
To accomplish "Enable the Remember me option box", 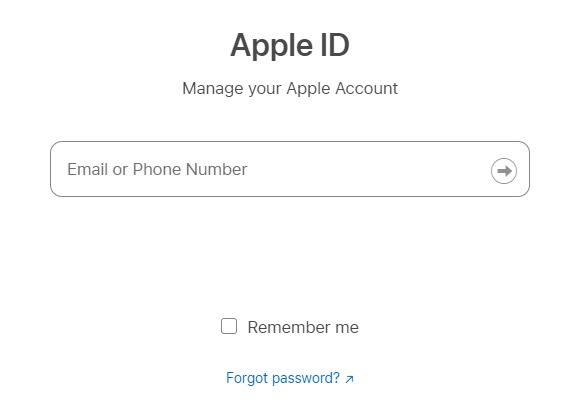I will click(x=229, y=326).
